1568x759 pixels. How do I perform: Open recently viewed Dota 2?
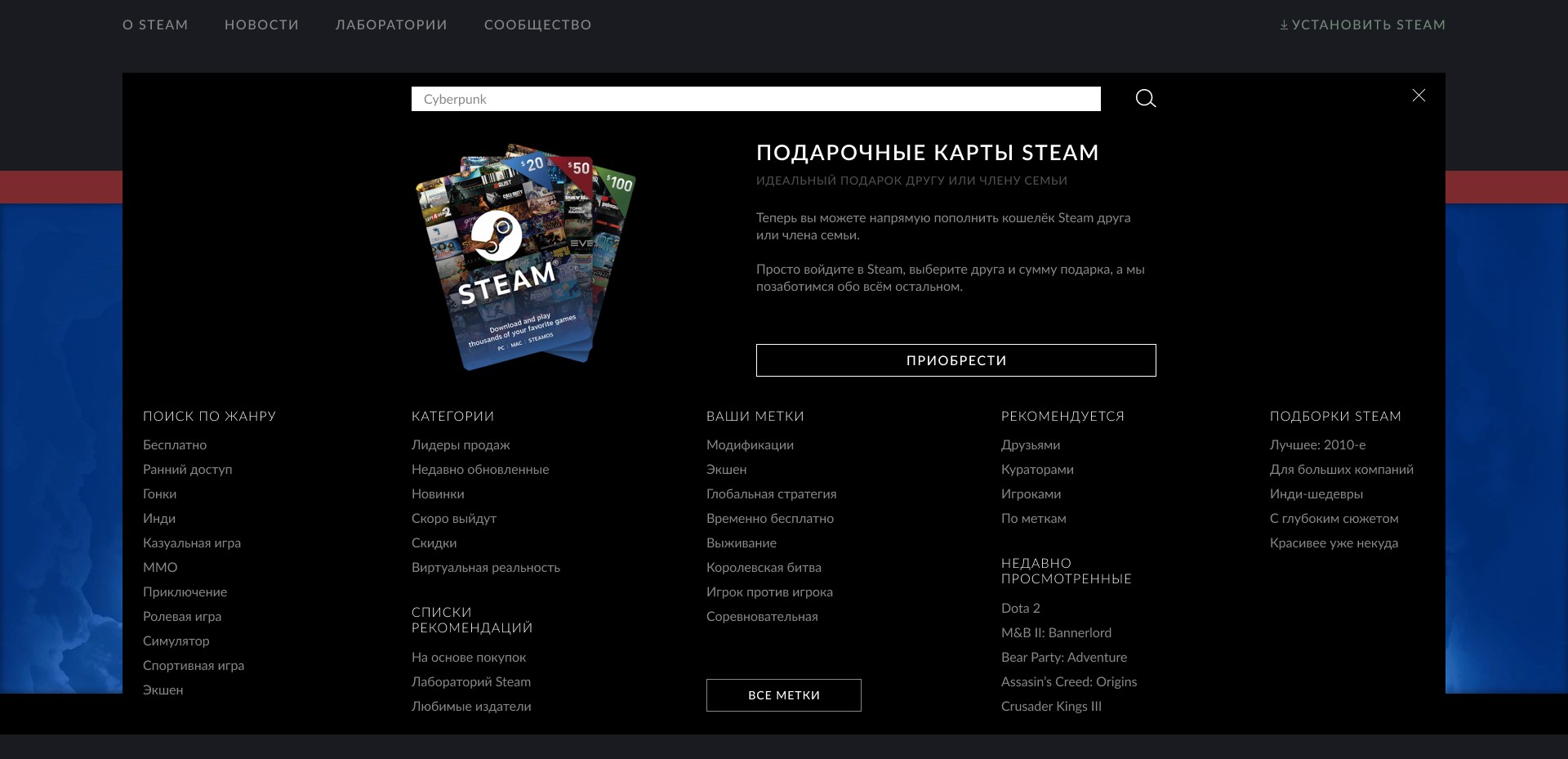[1021, 609]
